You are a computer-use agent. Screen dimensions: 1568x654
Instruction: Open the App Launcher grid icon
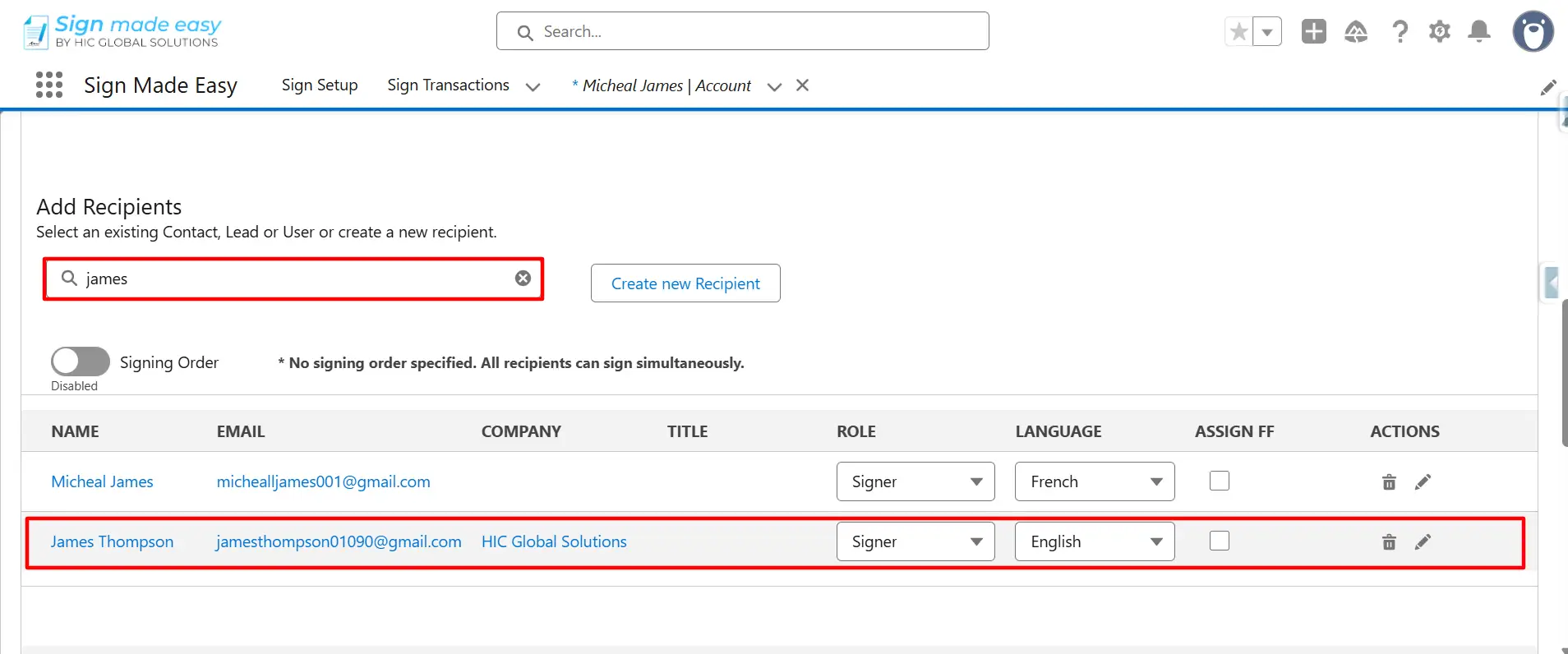49,85
